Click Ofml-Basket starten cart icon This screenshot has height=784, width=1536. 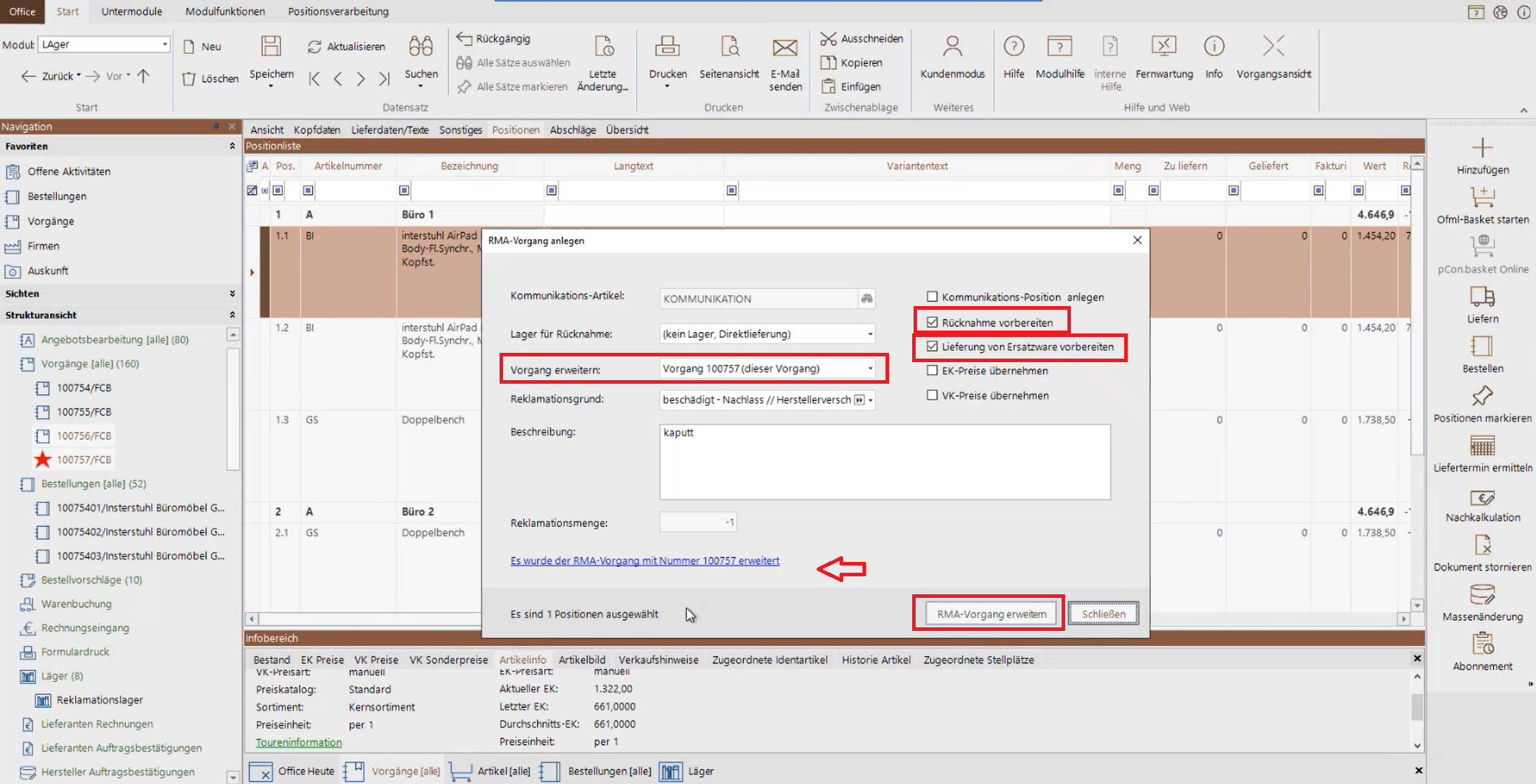(1481, 197)
